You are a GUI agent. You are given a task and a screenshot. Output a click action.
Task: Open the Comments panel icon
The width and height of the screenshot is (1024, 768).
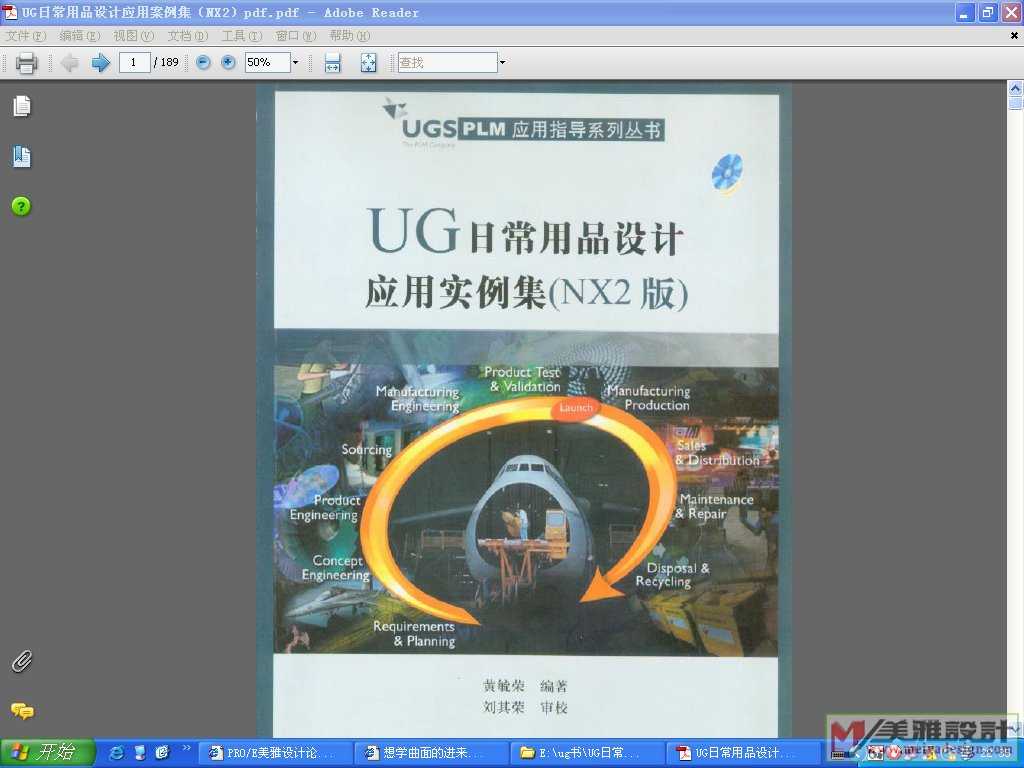pyautogui.click(x=22, y=711)
